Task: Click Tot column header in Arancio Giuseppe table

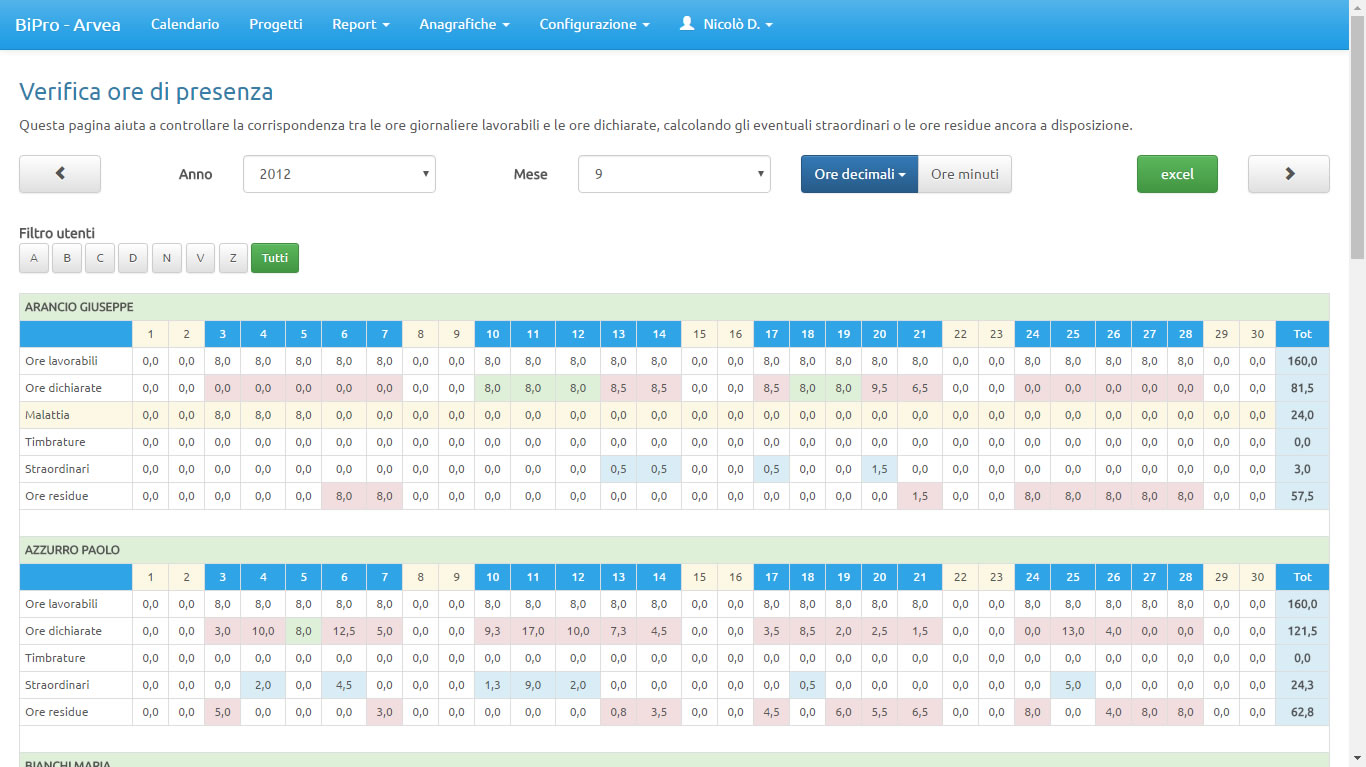Action: click(x=1302, y=334)
